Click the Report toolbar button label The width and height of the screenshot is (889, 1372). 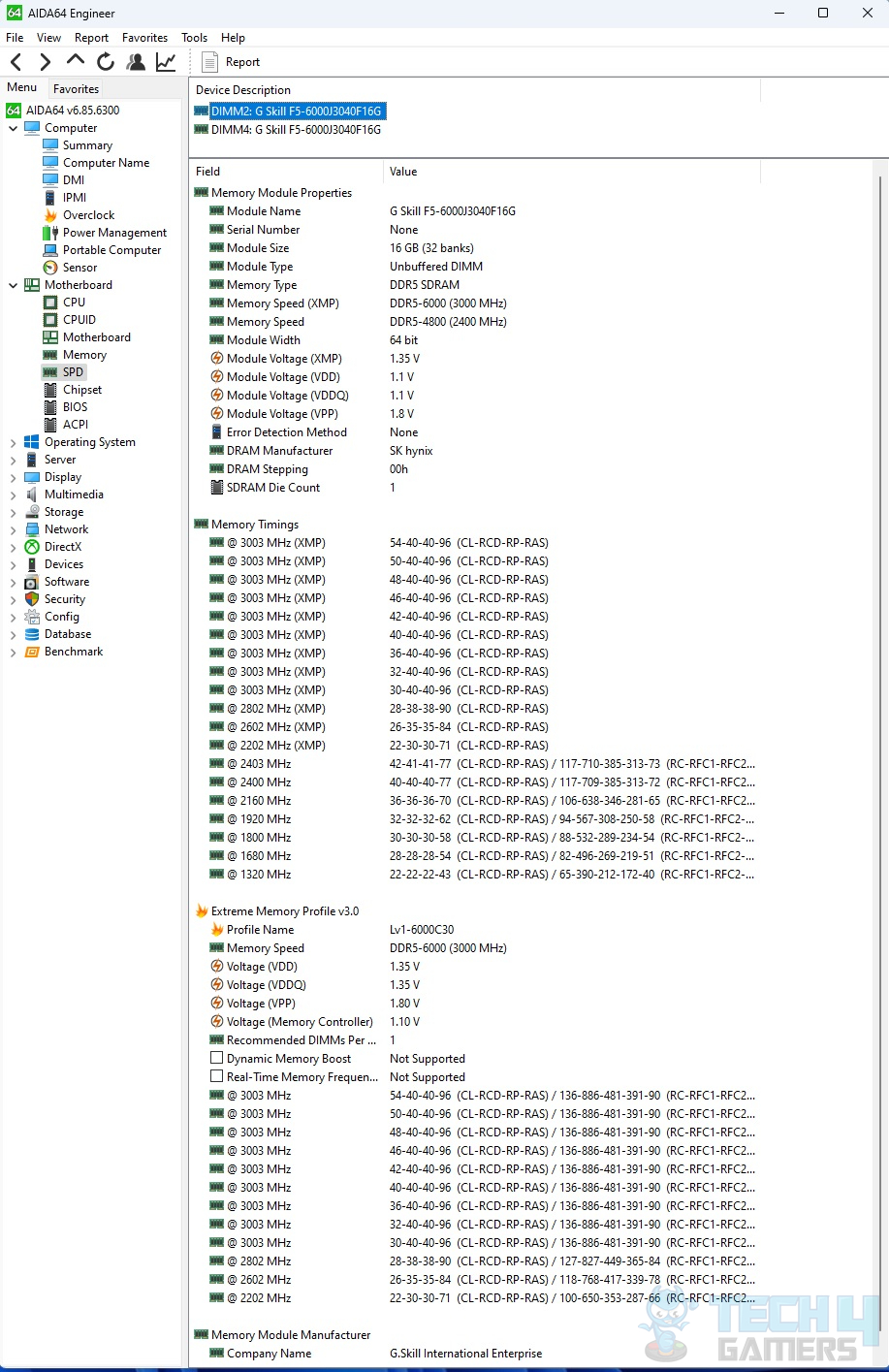pyautogui.click(x=242, y=62)
